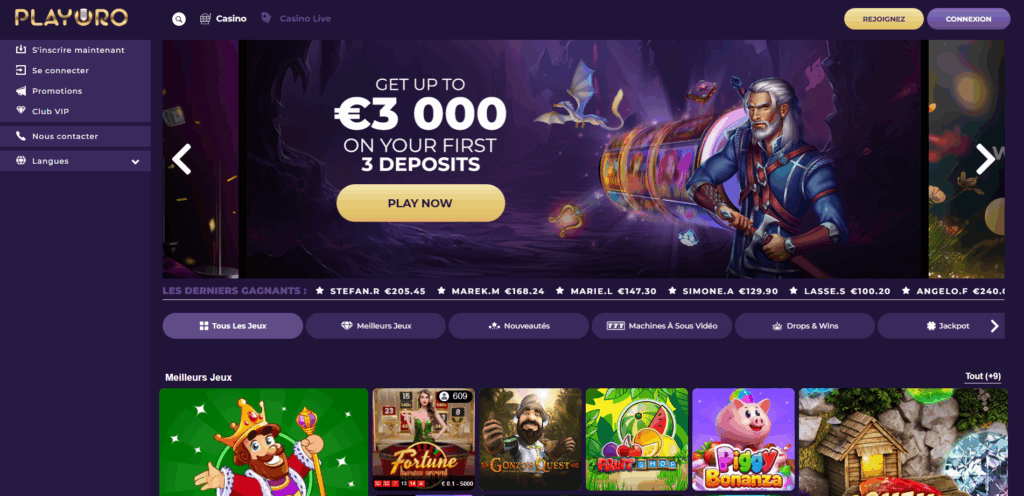Click Nous contacter phone entry
This screenshot has width=1024, height=496.
(75, 136)
